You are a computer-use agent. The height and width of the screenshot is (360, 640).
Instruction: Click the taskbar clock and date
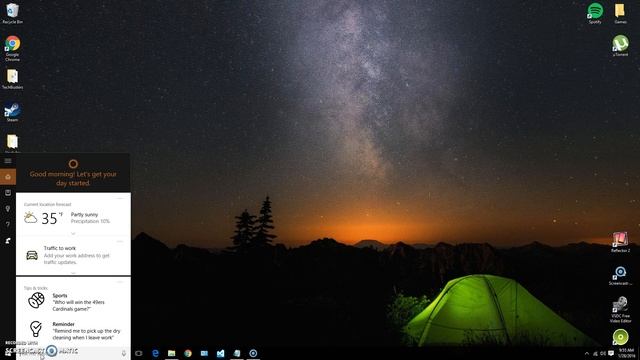click(626, 353)
